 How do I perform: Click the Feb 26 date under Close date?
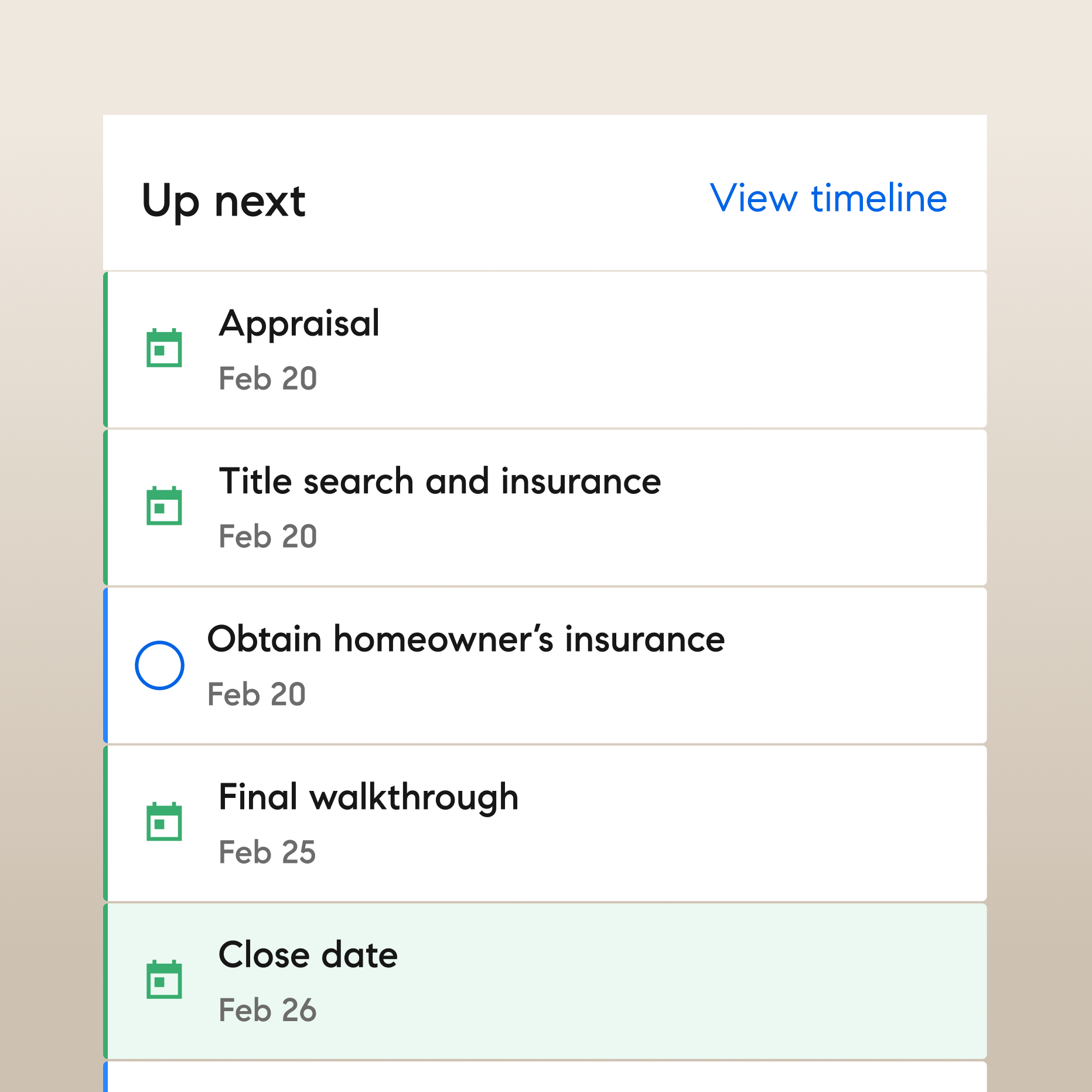(x=267, y=1010)
